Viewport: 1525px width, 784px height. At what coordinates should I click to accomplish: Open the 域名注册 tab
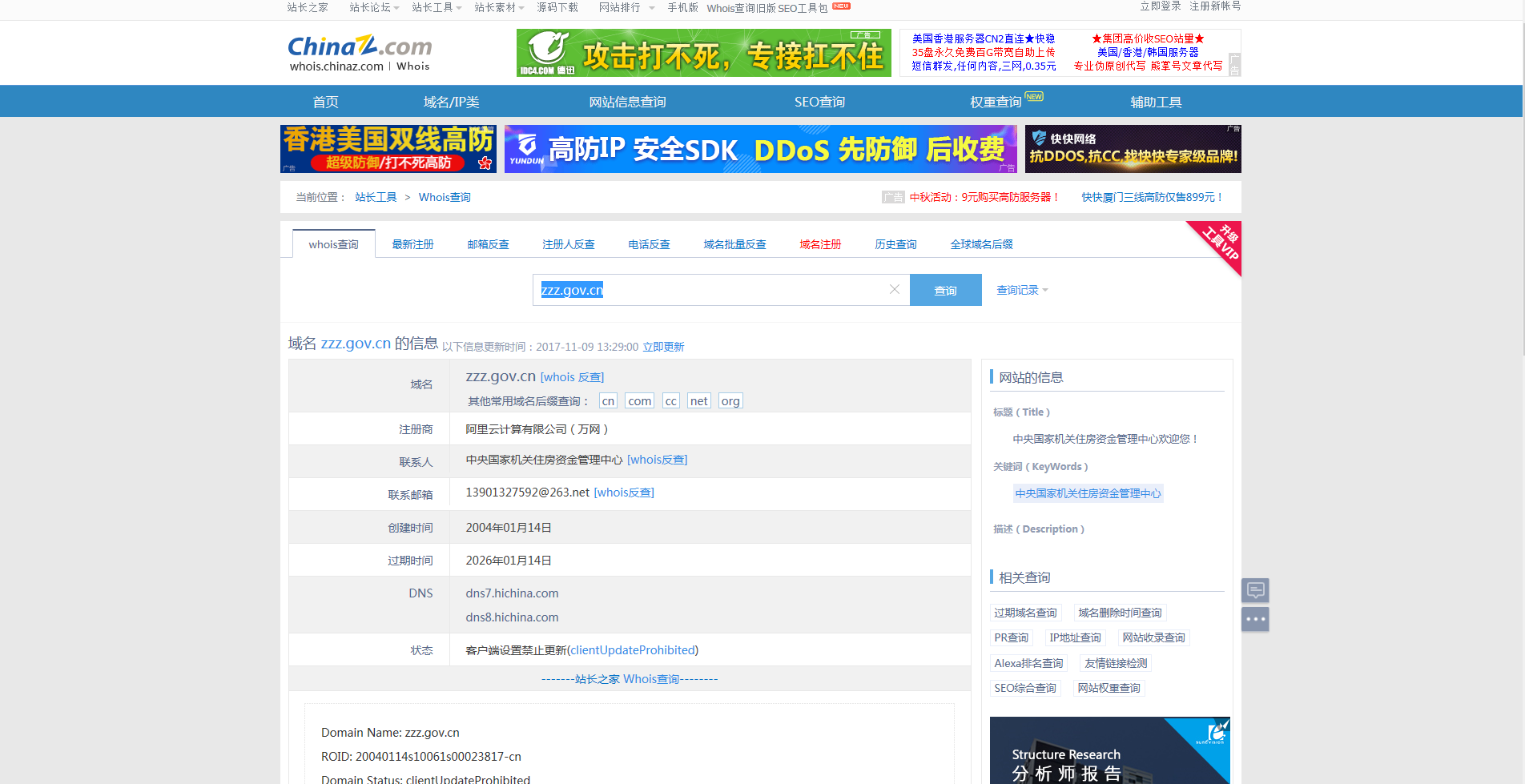click(820, 244)
